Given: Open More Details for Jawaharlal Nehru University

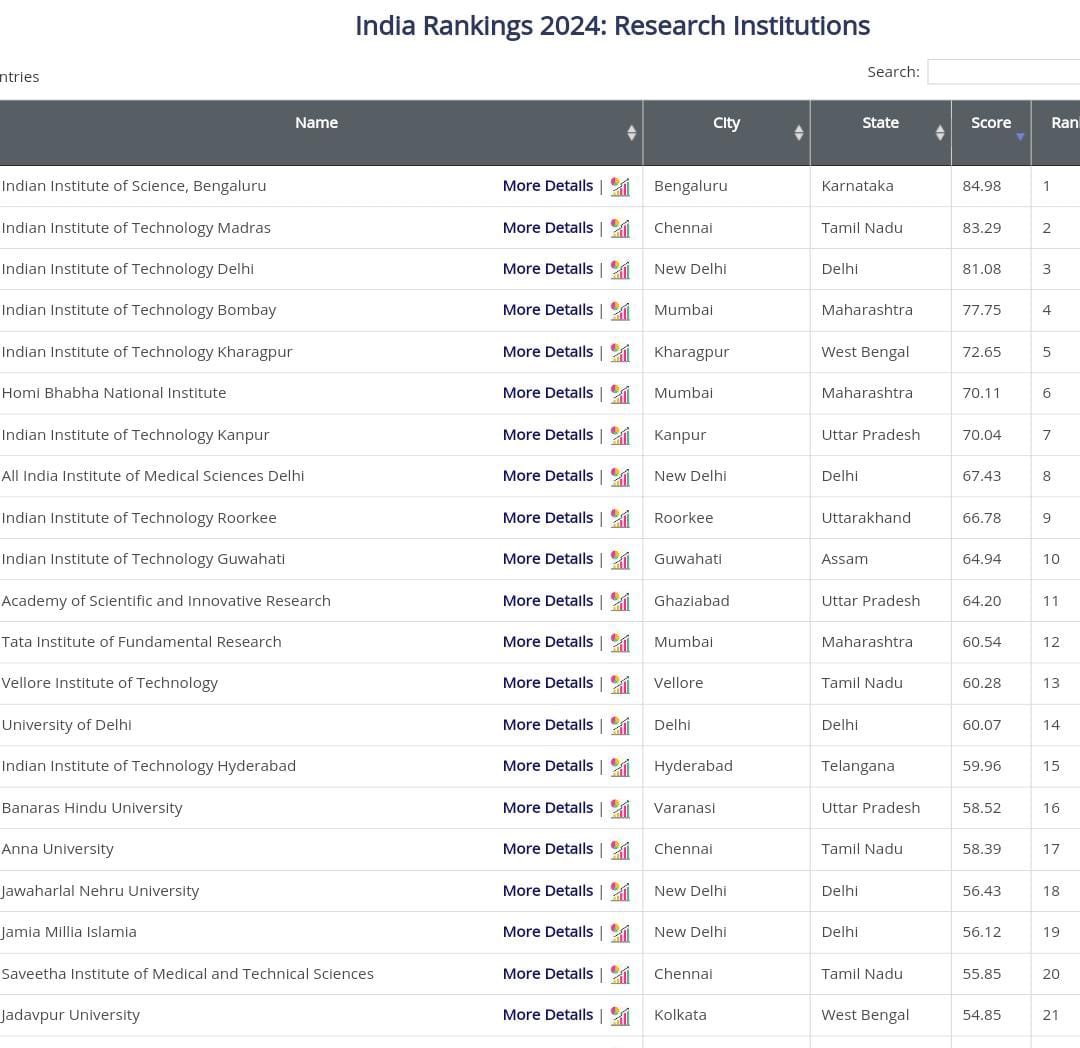Looking at the screenshot, I should (x=548, y=891).
